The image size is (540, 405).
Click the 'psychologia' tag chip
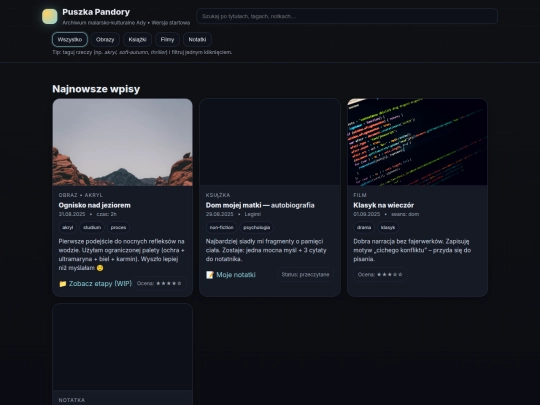257,227
